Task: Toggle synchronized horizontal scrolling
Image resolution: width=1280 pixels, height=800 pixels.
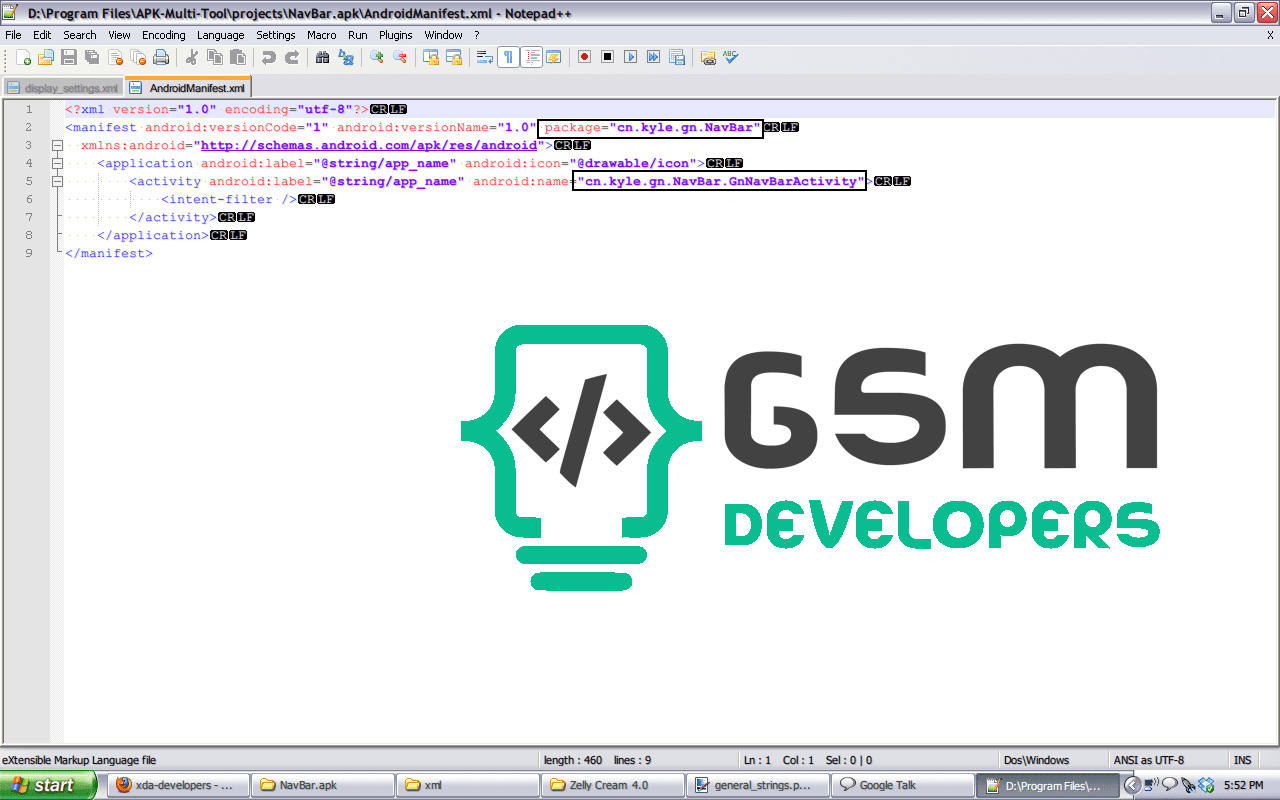Action: [x=454, y=57]
